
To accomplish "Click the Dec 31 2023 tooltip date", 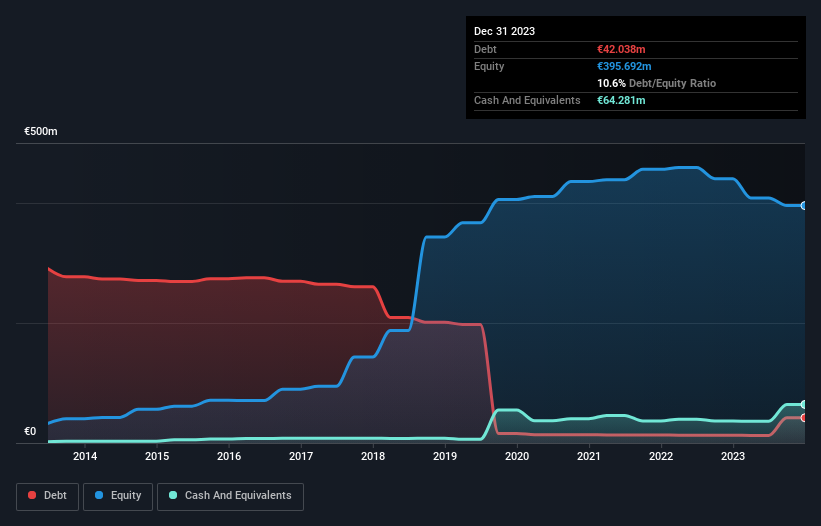I will coord(504,31).
